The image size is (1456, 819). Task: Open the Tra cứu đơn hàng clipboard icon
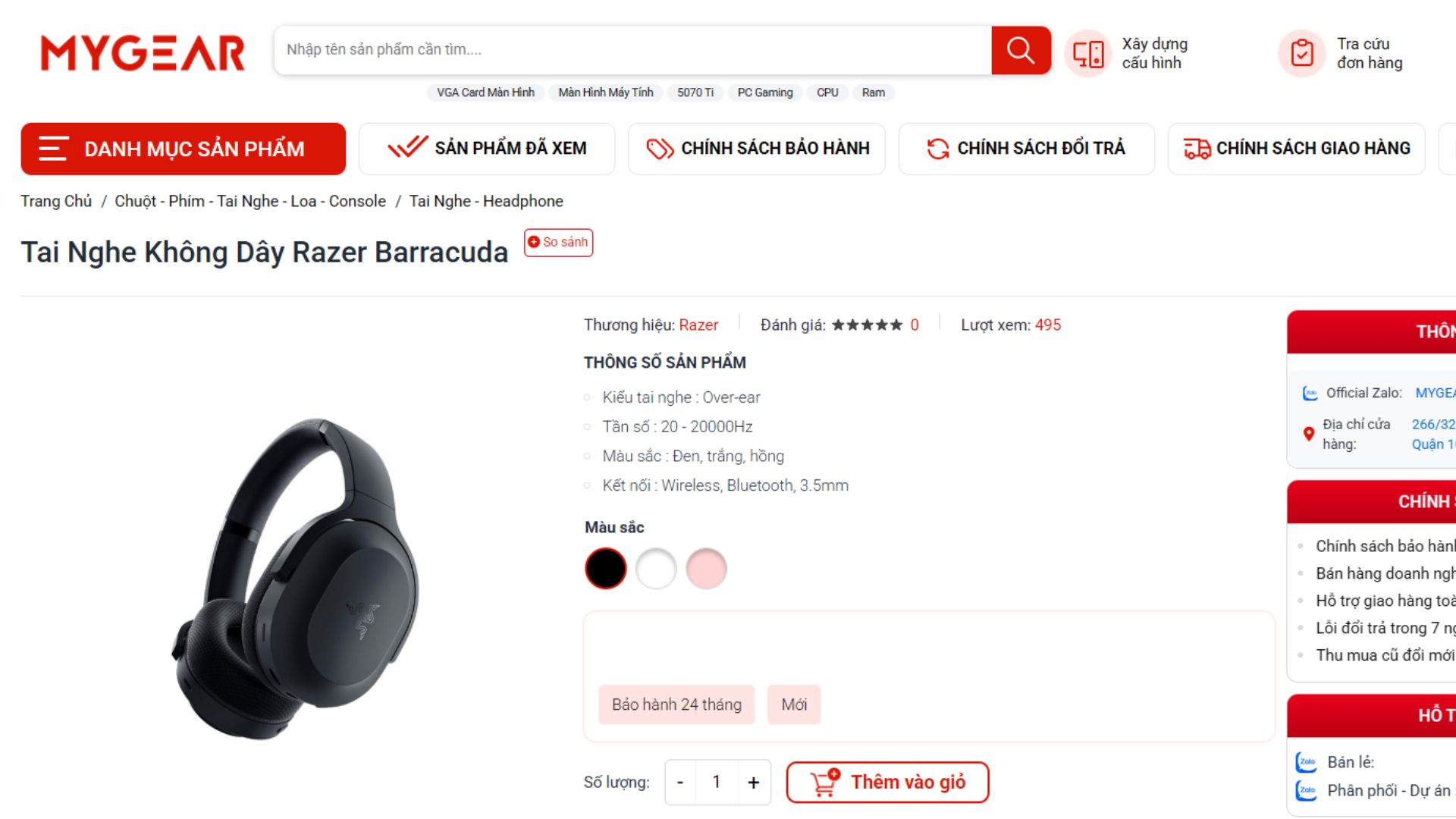click(1302, 54)
